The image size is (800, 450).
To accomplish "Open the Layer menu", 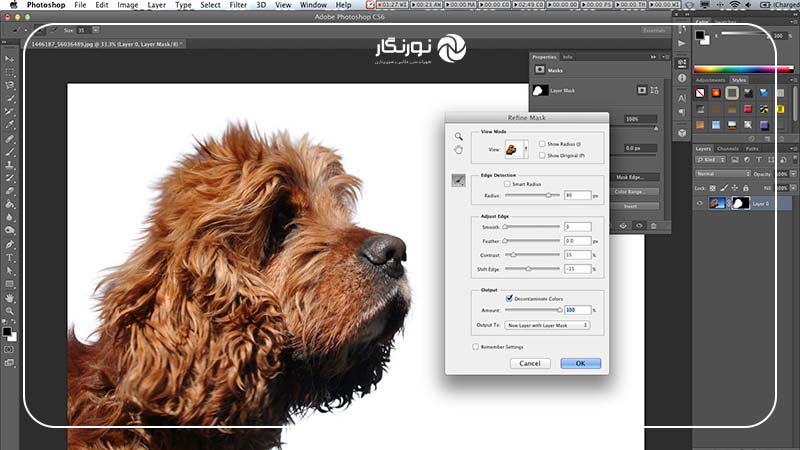I will [x=156, y=5].
